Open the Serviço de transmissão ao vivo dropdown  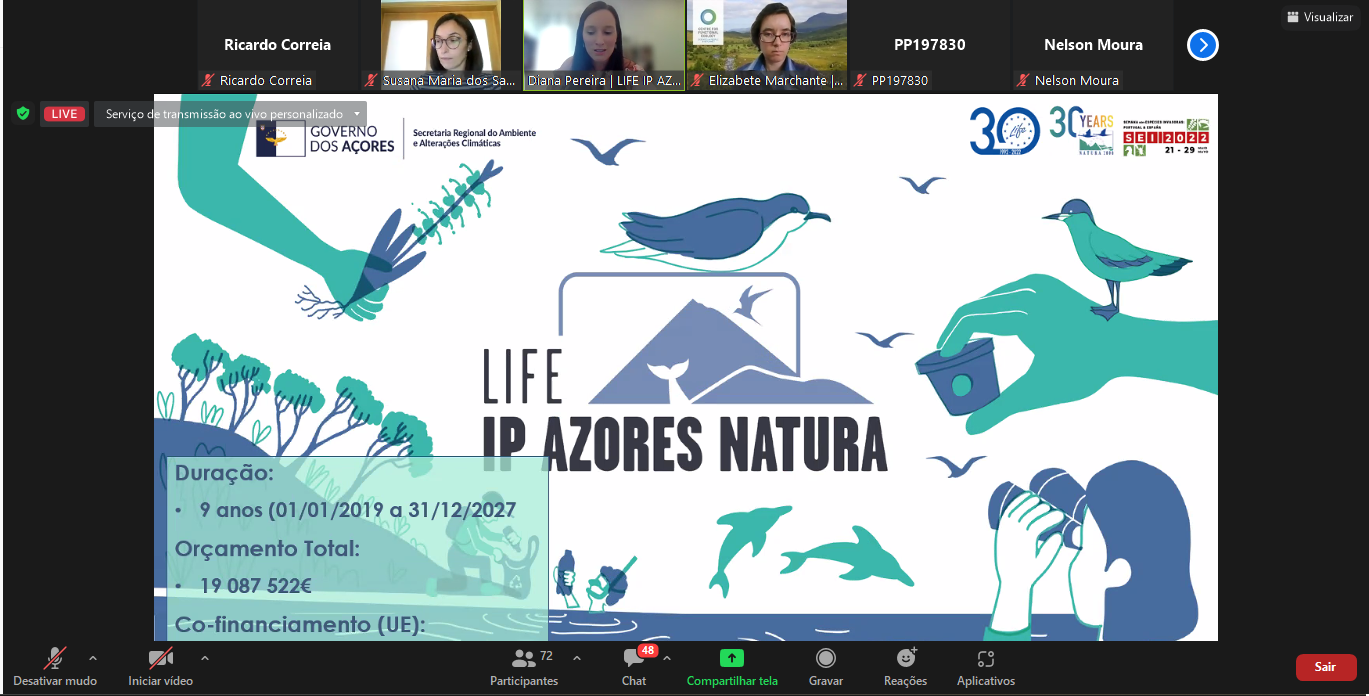(231, 114)
